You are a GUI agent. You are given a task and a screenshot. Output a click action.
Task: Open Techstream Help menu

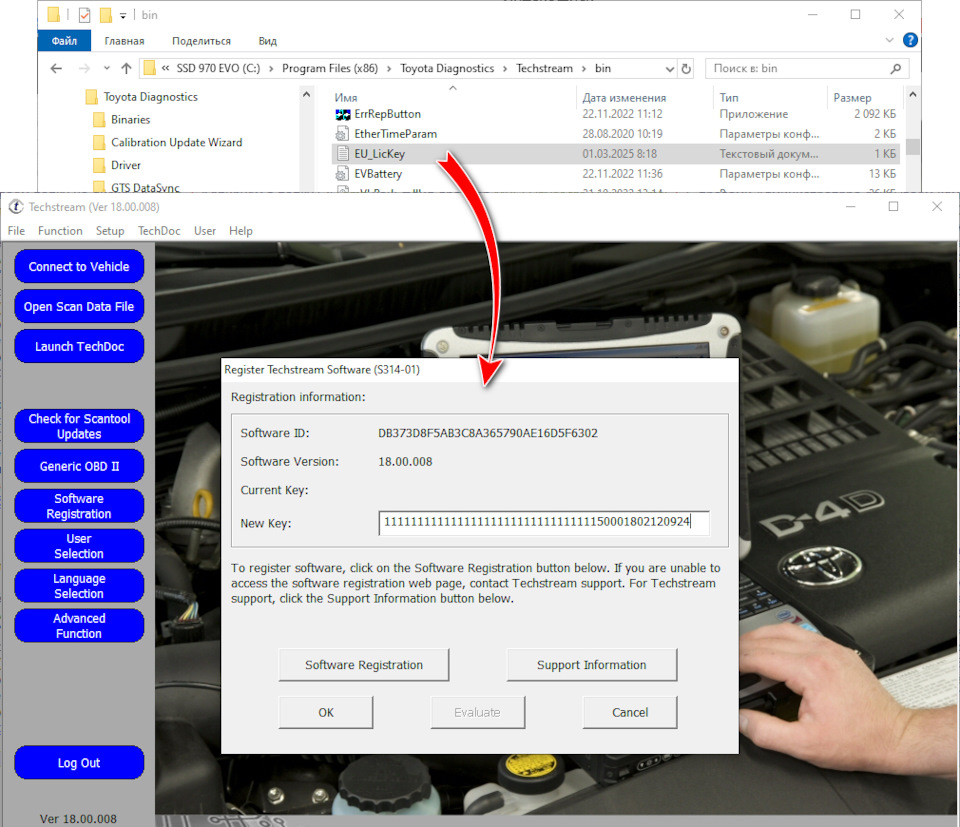241,231
